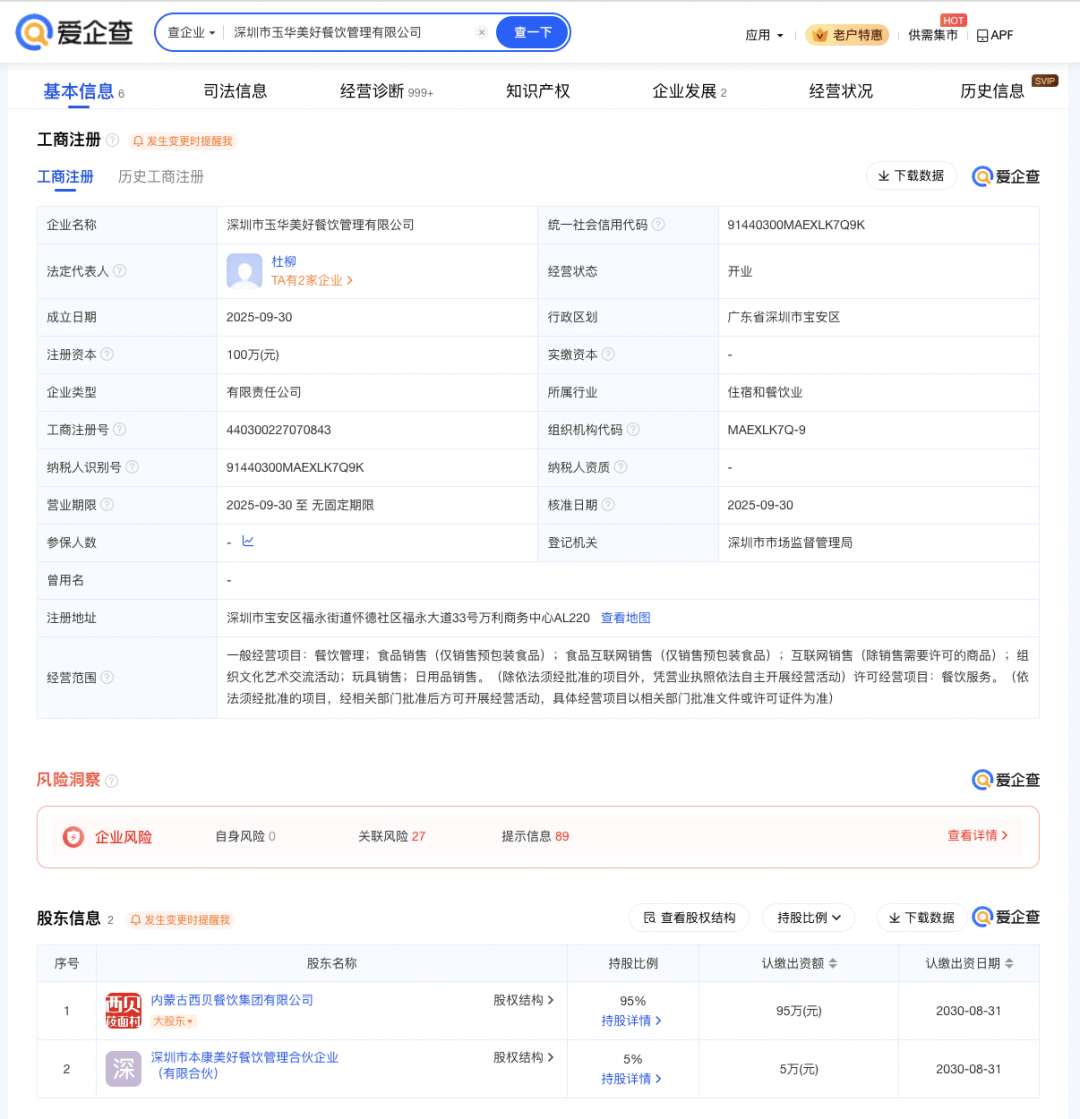
Task: Sort by 认缴出资日期 column arrows
Action: coord(1009,964)
